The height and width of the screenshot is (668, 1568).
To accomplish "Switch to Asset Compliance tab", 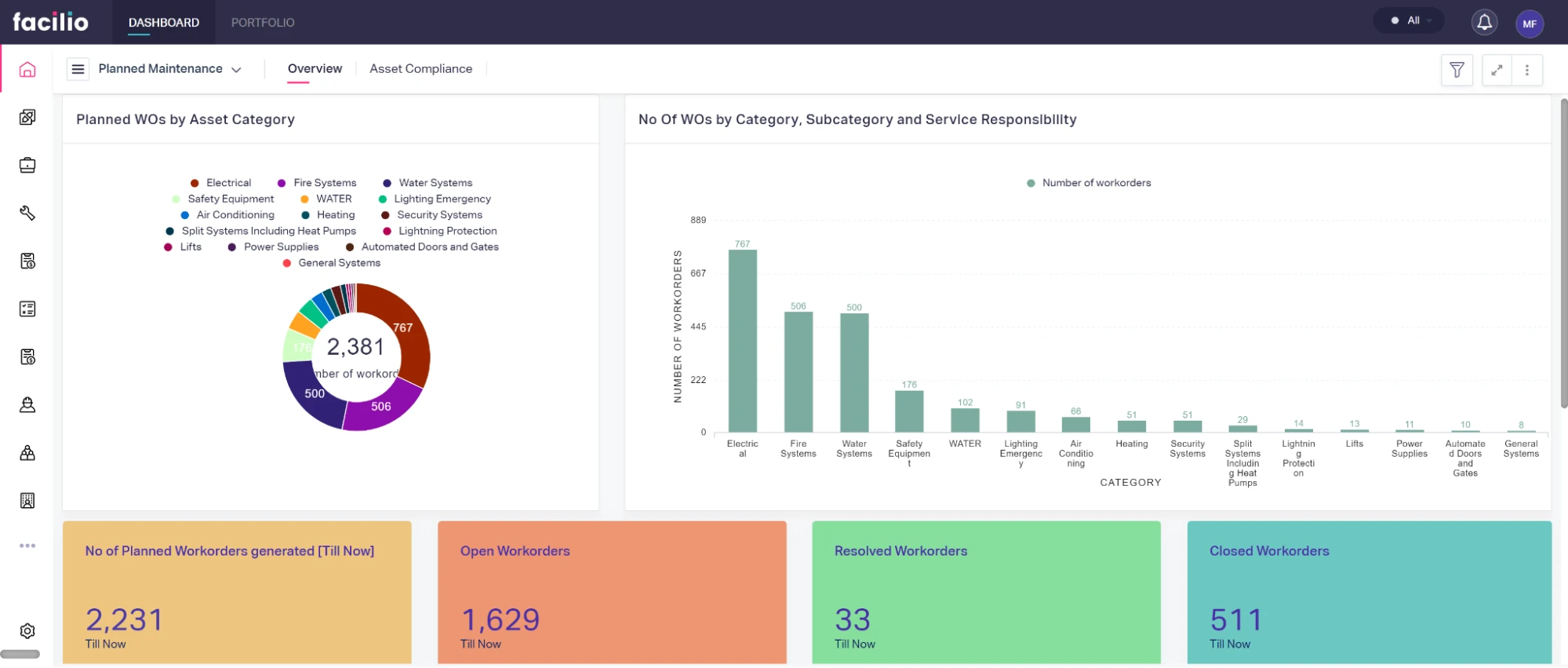I will point(420,69).
